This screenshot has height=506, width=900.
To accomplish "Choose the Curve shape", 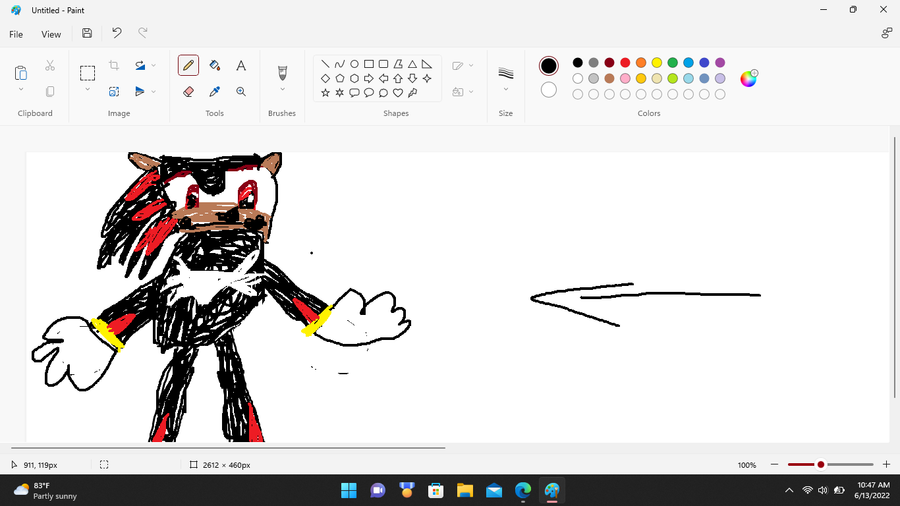I will pos(340,64).
